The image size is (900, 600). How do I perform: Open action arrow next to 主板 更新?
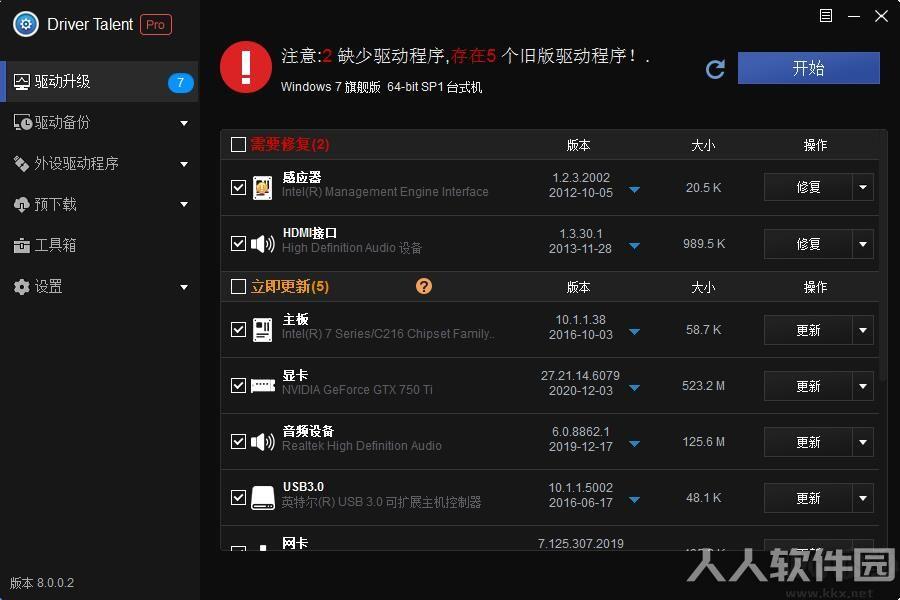pos(863,330)
